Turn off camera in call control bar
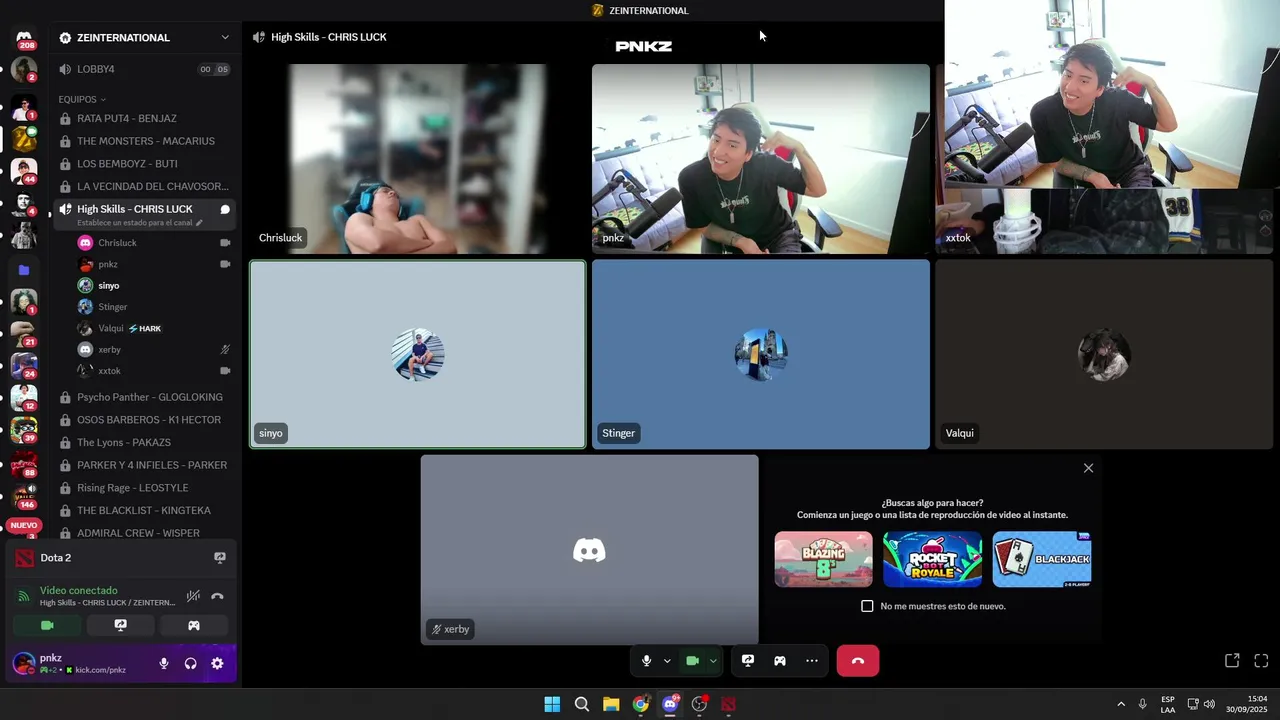This screenshot has width=1280, height=720. (692, 661)
